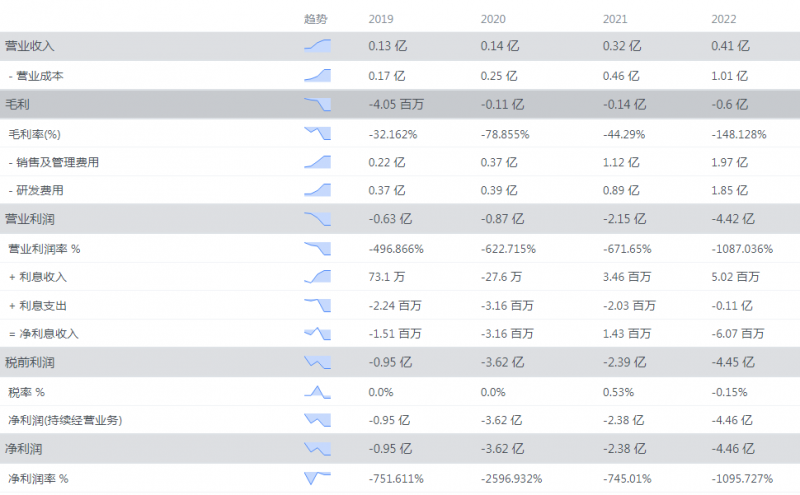Screen dimensions: 800x495
Task: Click the 税前利润 row header
Action: click(x=30, y=363)
